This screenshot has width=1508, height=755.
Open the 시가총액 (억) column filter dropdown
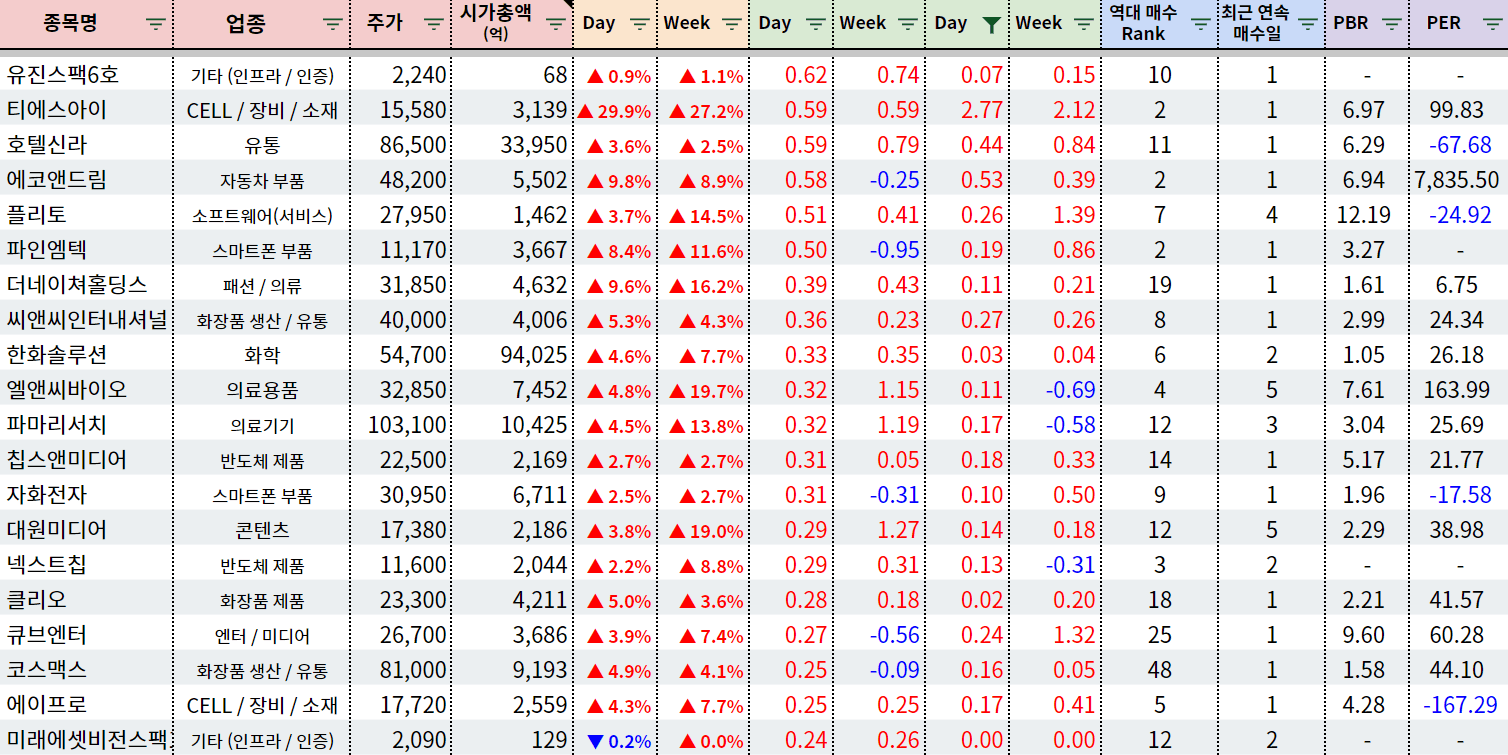tap(555, 24)
